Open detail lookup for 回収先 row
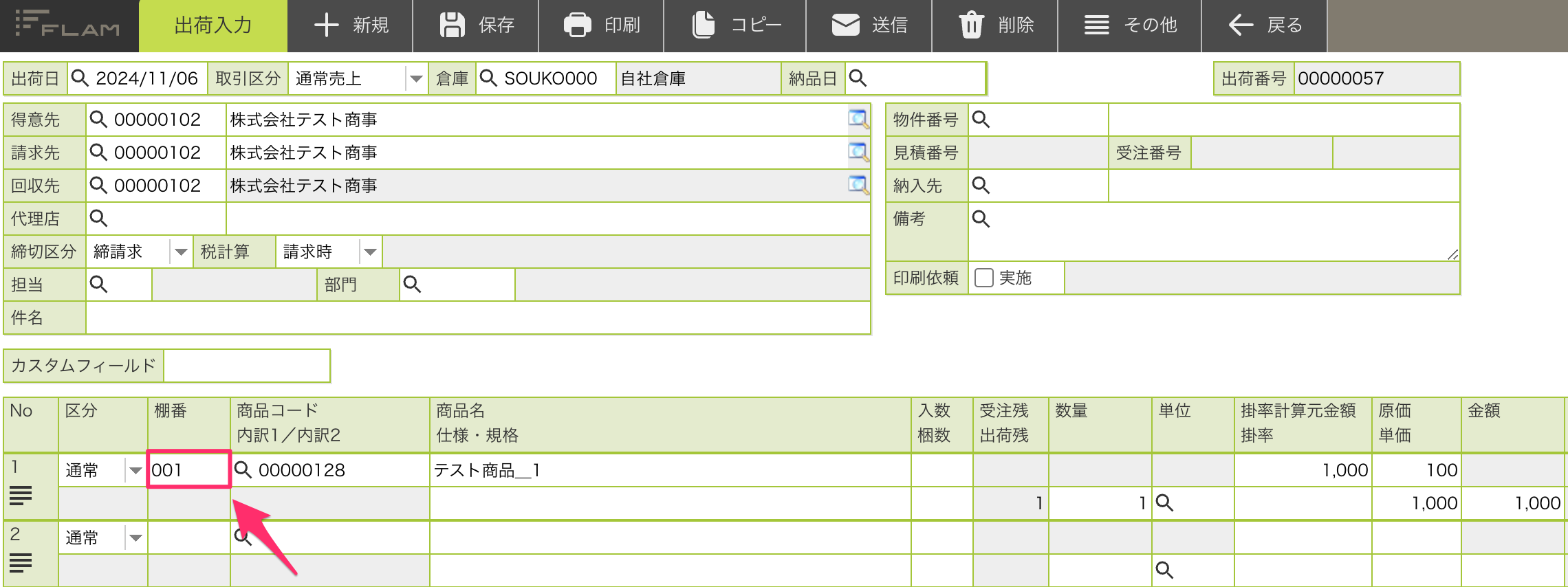The image size is (1568, 587). point(858,186)
